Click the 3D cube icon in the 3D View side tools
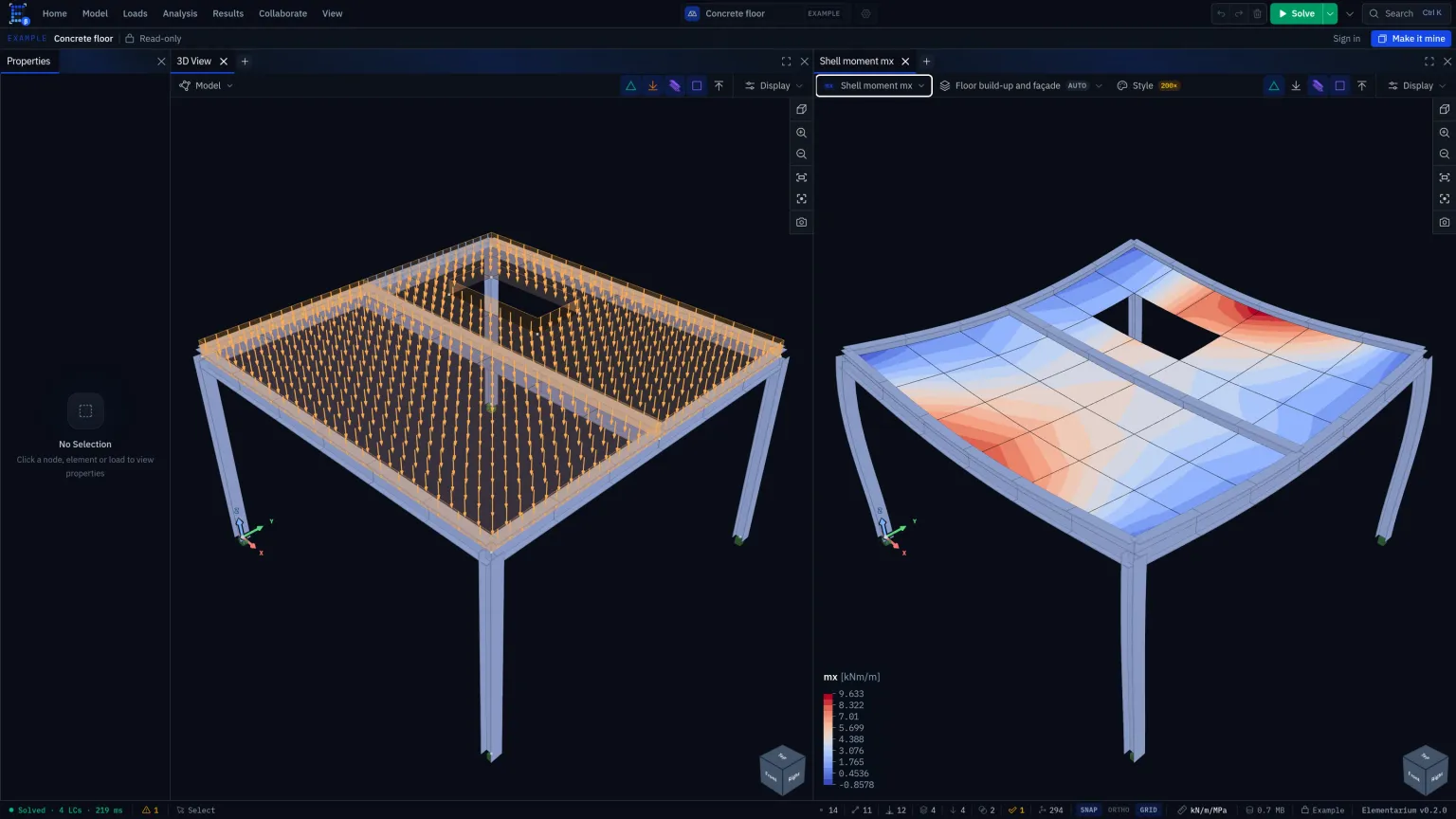The height and width of the screenshot is (819, 1456). [x=801, y=109]
